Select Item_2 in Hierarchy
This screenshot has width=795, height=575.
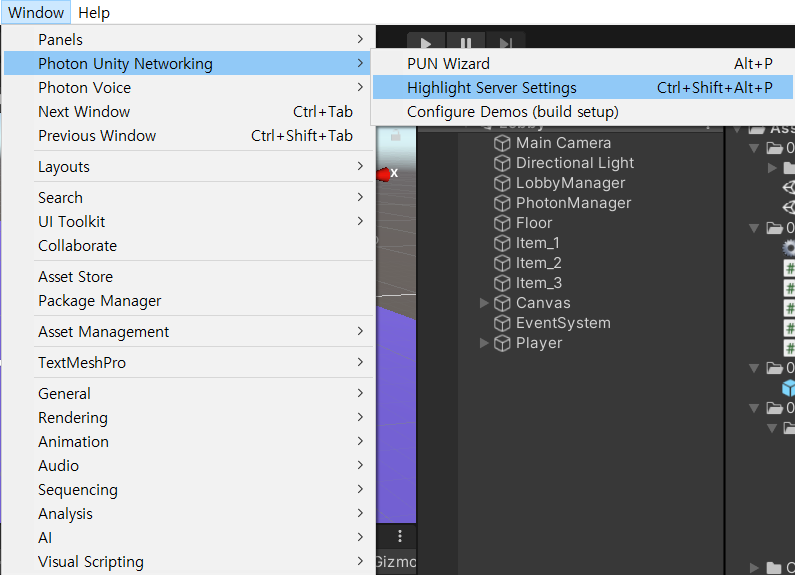(x=538, y=263)
